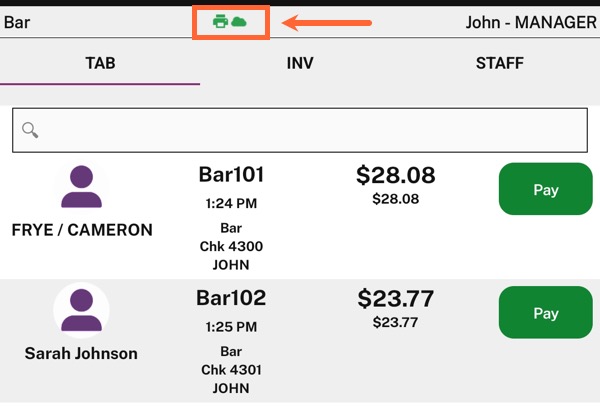Select the Sarah Johnson customer name
Screen dimensions: 600x417
tap(81, 353)
